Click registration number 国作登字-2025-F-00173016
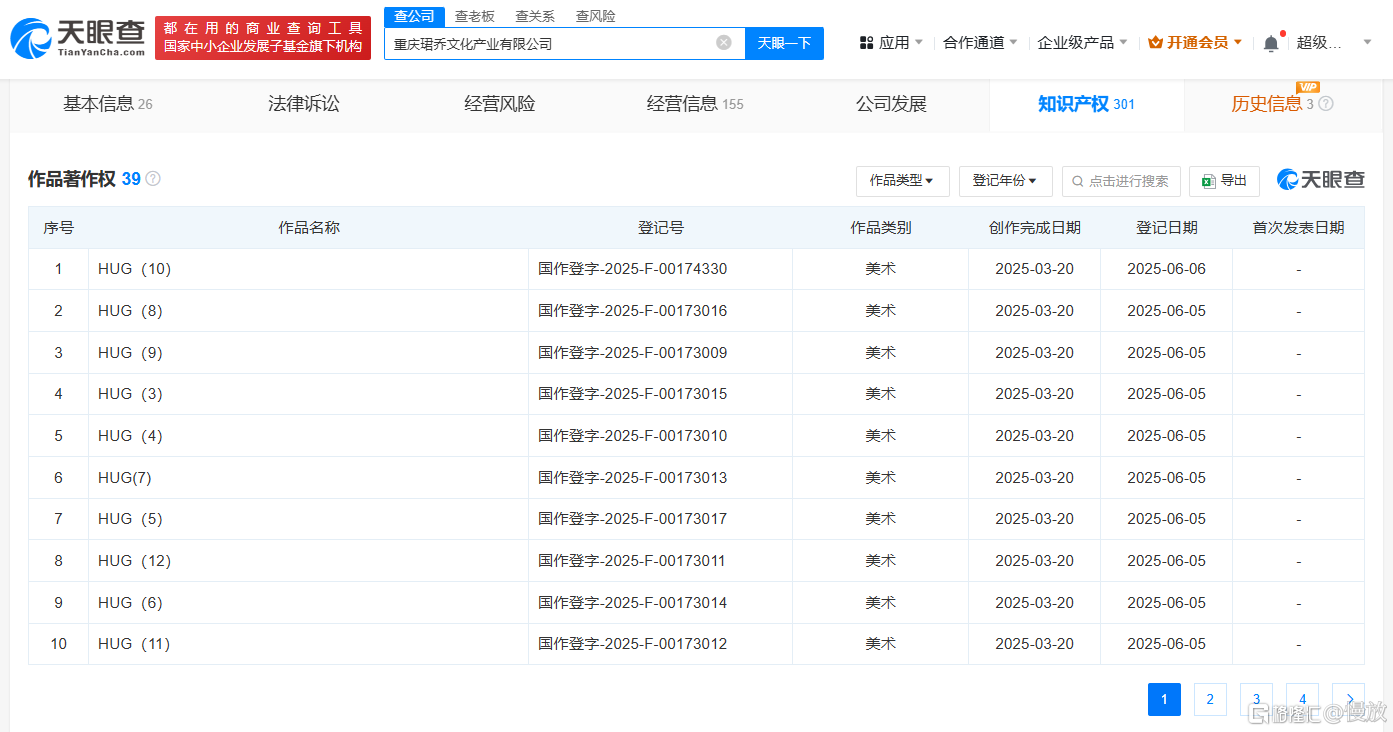This screenshot has width=1393, height=732. click(633, 311)
